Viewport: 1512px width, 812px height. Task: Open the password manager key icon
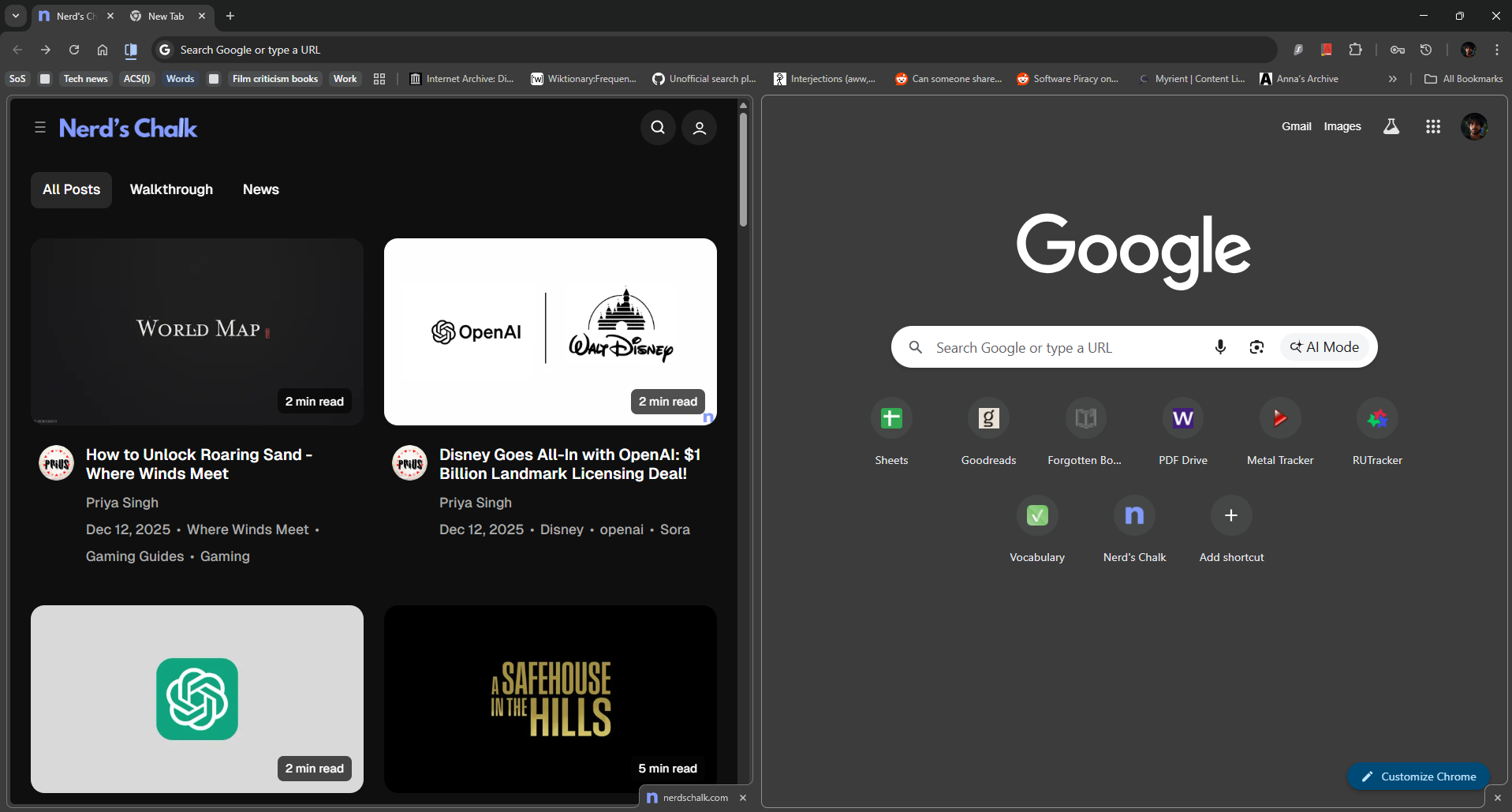coord(1398,50)
